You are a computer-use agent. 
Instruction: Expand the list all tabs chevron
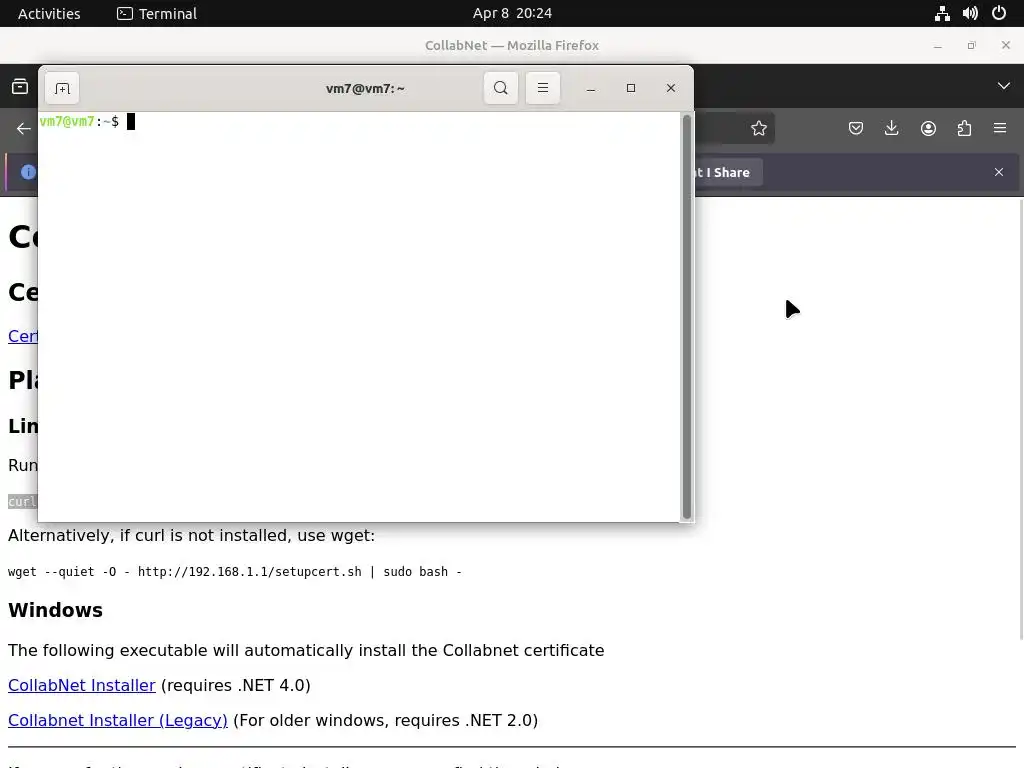1004,86
